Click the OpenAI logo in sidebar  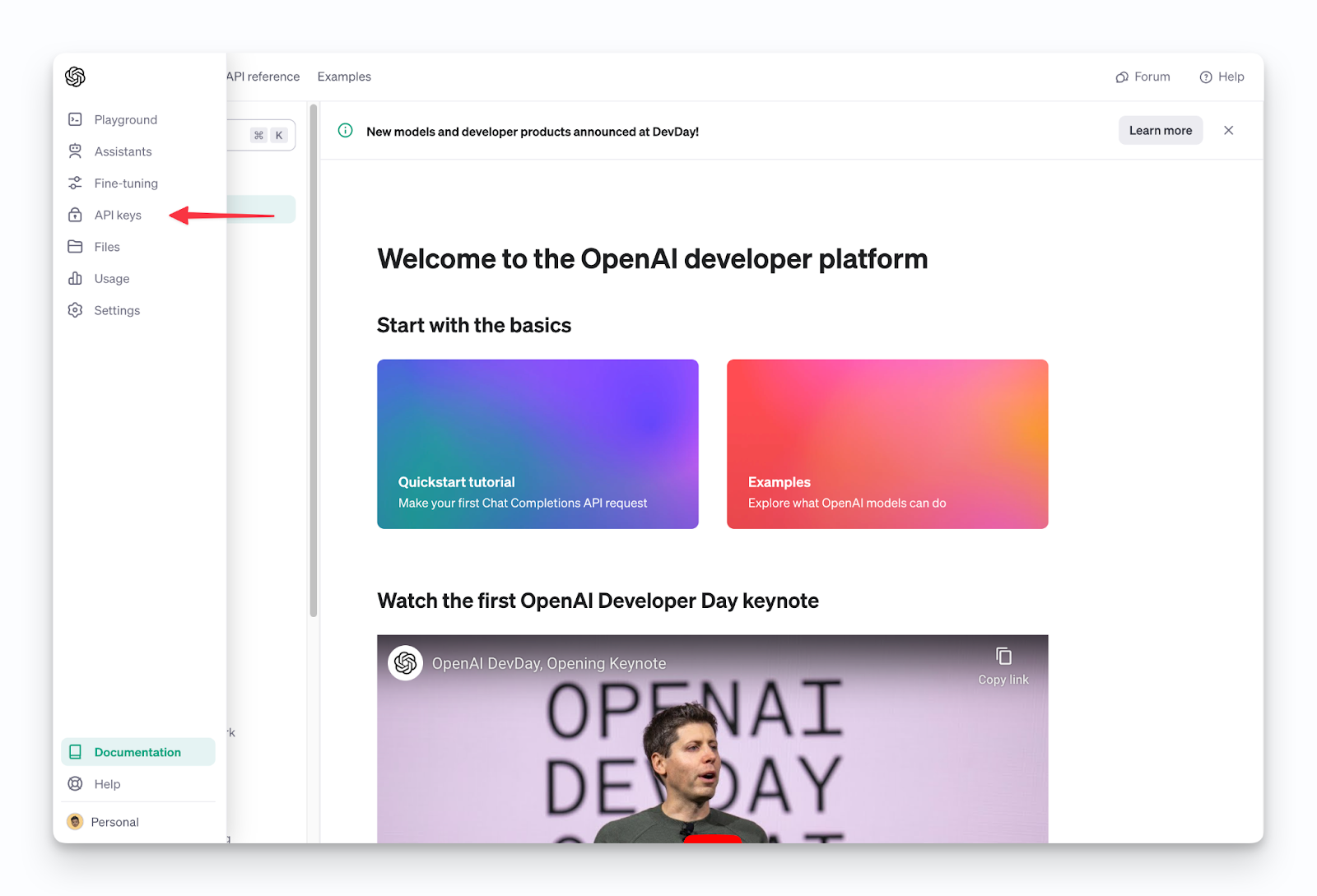pos(75,77)
